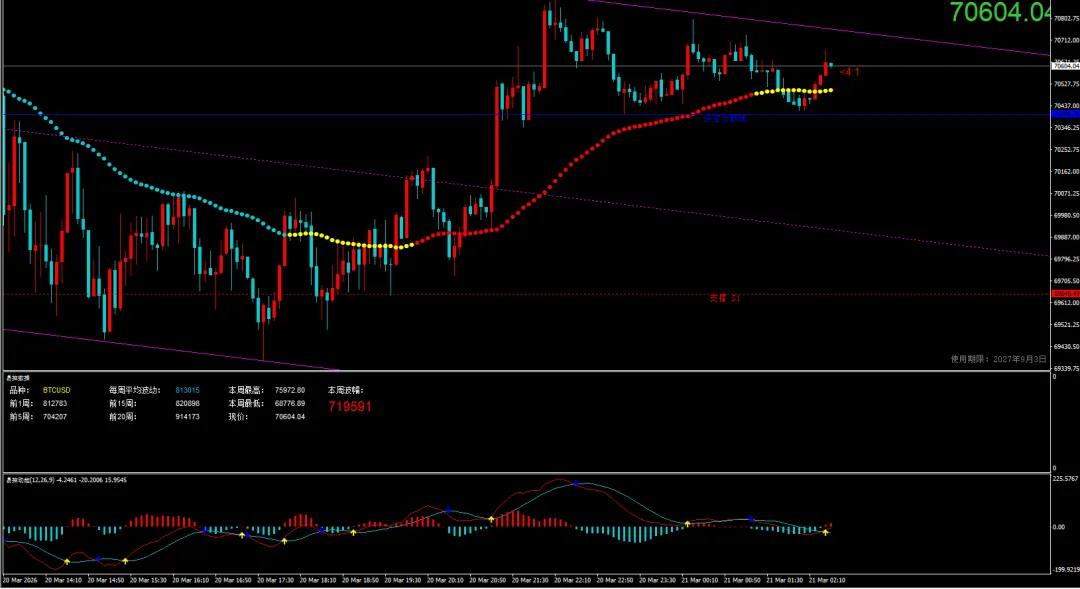Click the 69521.25 price axis label
The height and width of the screenshot is (589, 1080).
[1066, 325]
